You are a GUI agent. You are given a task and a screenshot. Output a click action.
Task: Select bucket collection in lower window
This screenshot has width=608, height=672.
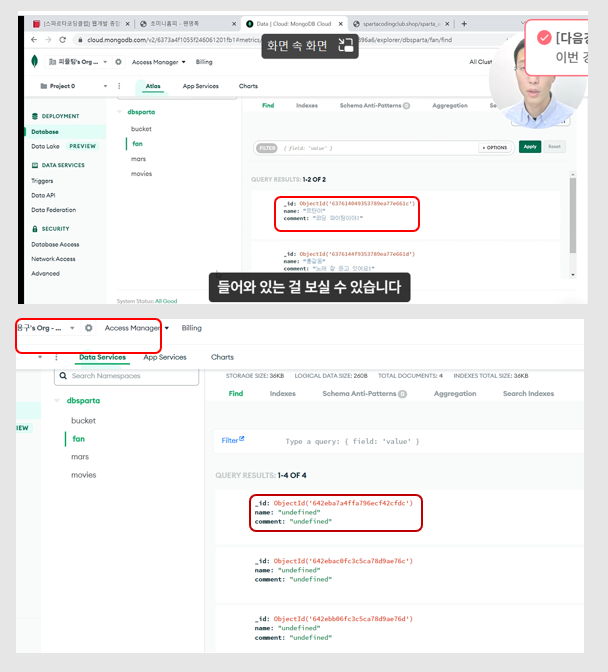click(x=84, y=421)
